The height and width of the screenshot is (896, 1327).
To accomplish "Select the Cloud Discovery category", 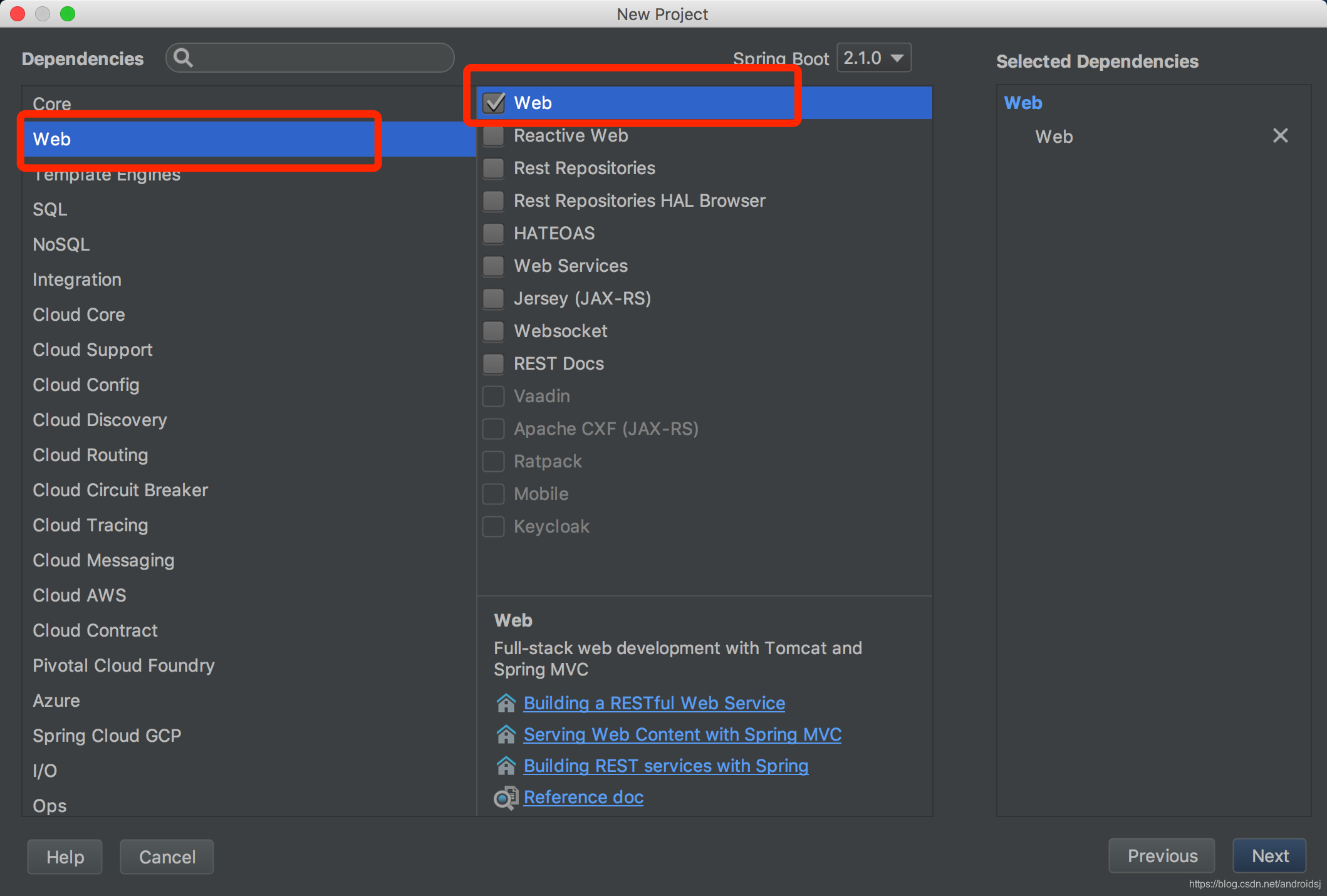I will 100,420.
